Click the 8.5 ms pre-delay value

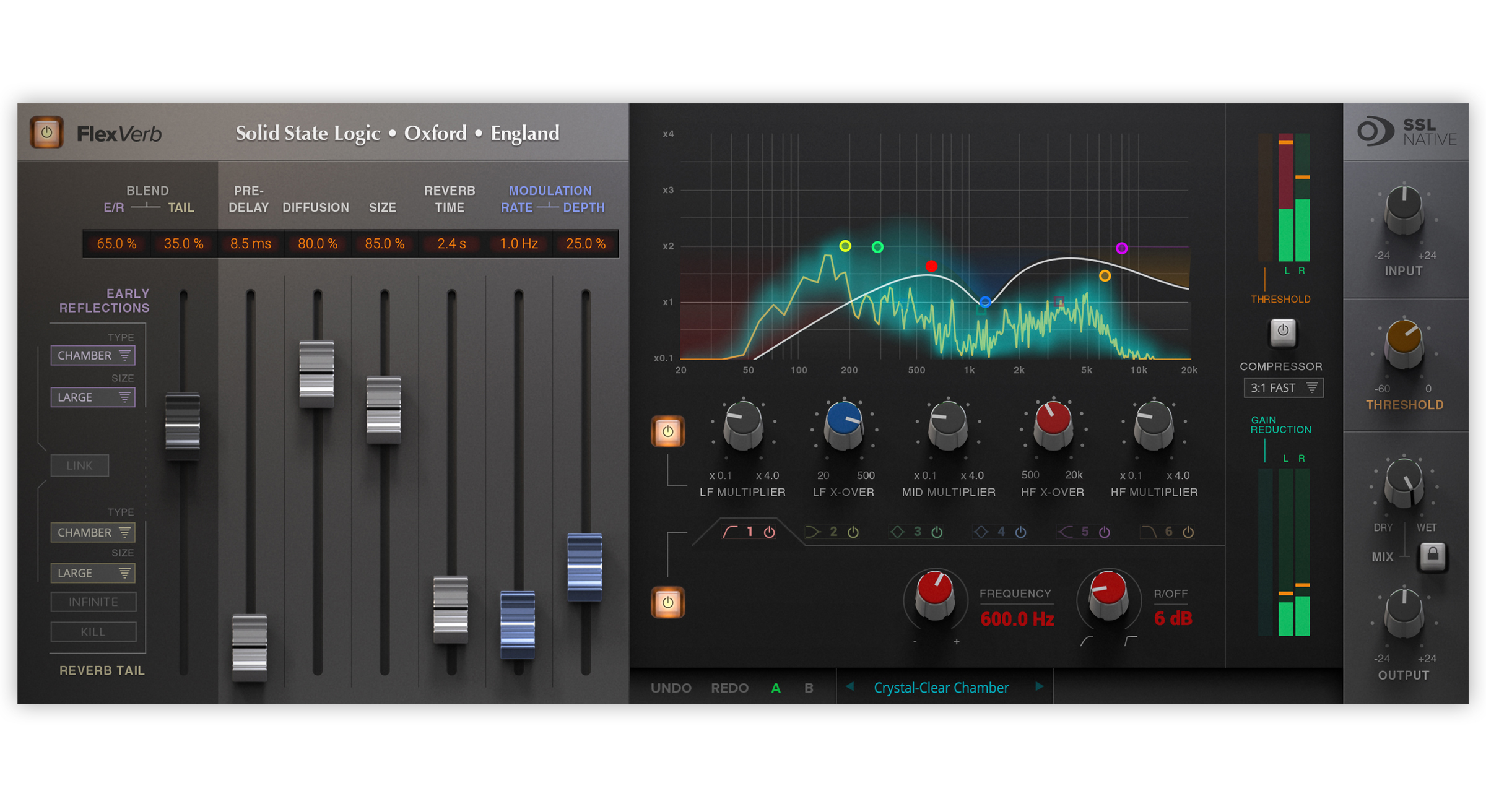(251, 243)
